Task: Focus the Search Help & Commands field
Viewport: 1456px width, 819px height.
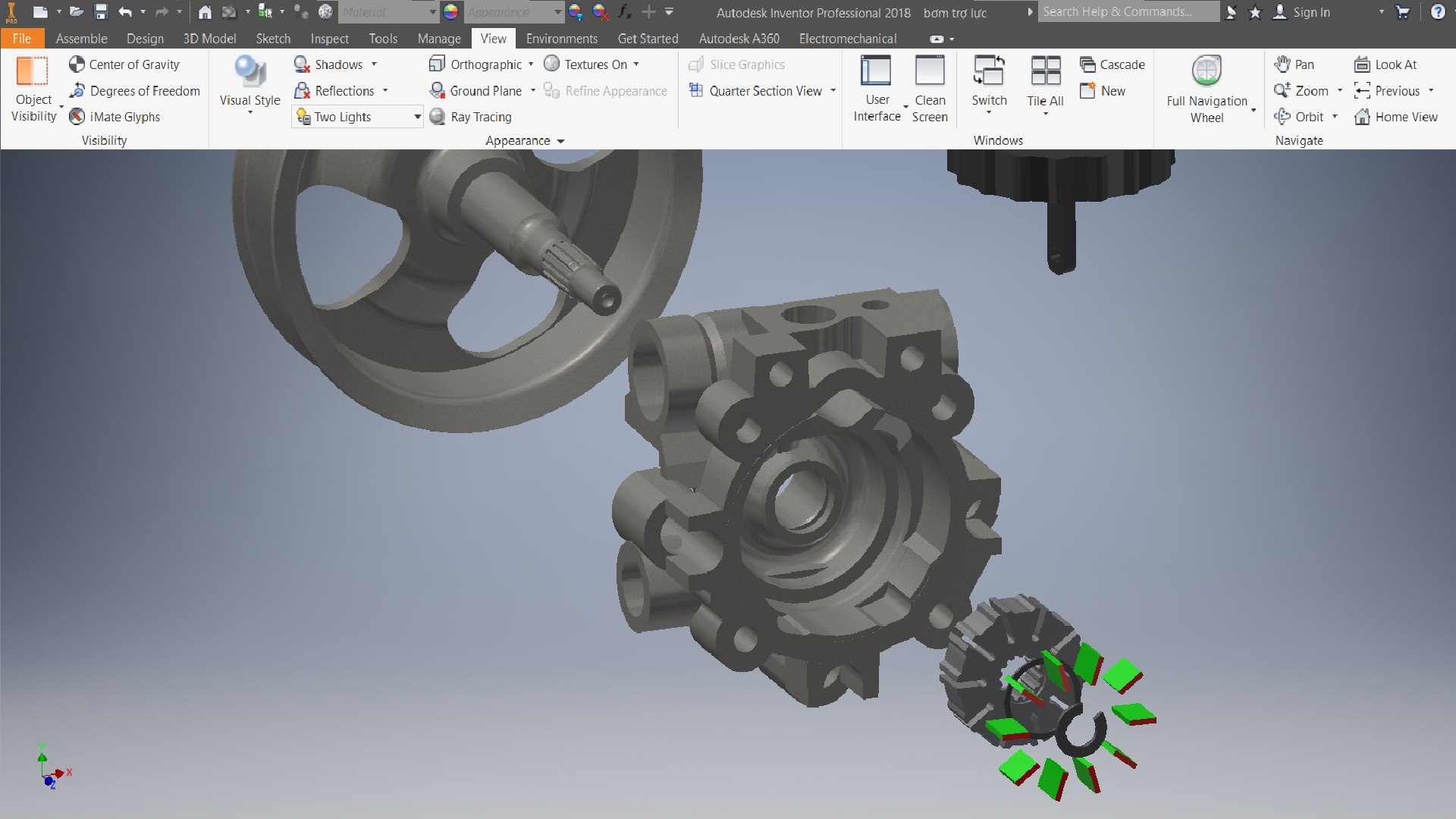Action: [x=1128, y=12]
